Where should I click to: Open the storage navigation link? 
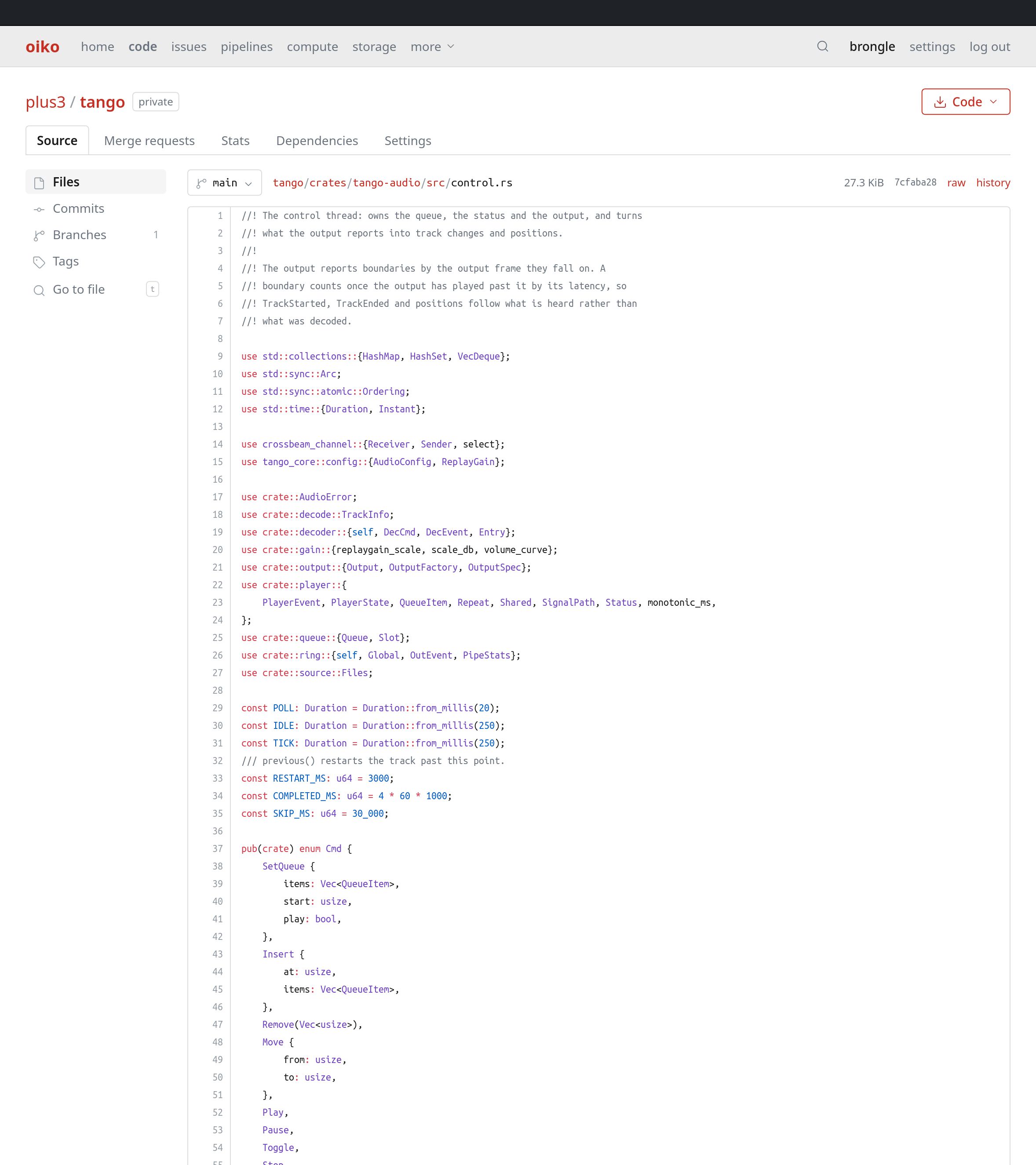(x=374, y=47)
